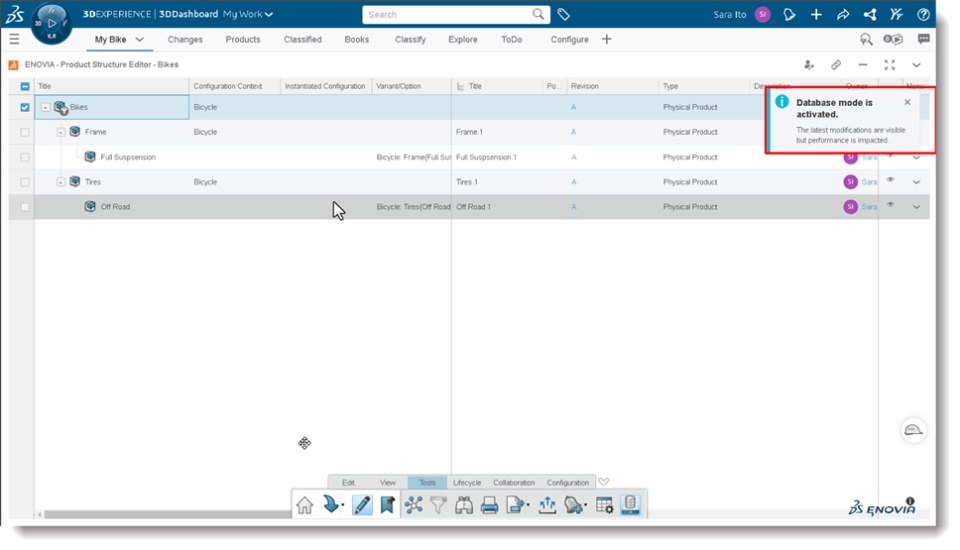Open table column settings icon
The width and height of the screenshot is (960, 550).
[x=604, y=505]
